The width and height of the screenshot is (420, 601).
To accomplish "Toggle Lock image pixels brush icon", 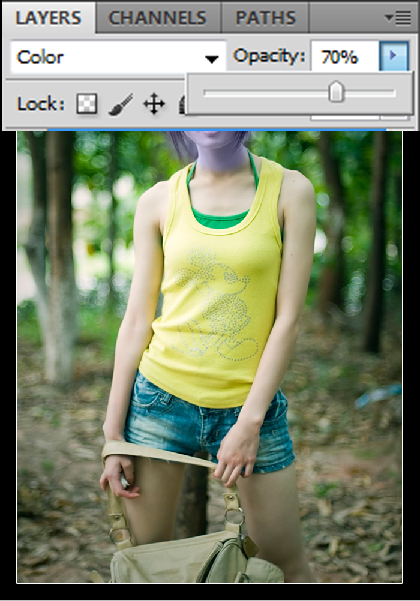I will (120, 104).
